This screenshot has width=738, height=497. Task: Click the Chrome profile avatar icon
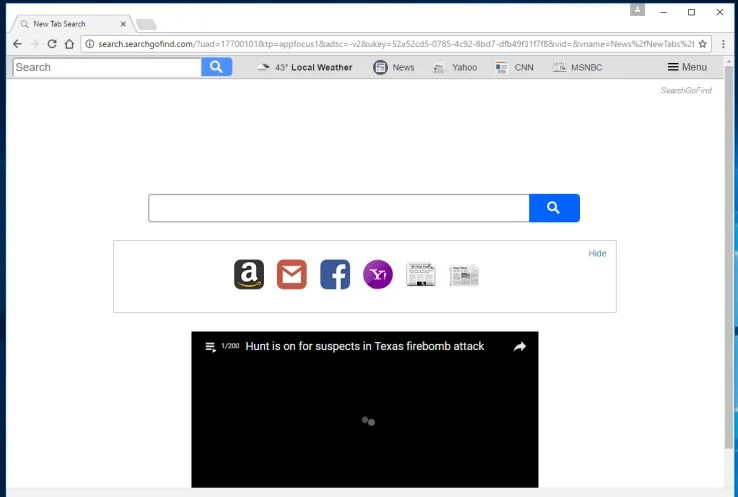point(637,10)
